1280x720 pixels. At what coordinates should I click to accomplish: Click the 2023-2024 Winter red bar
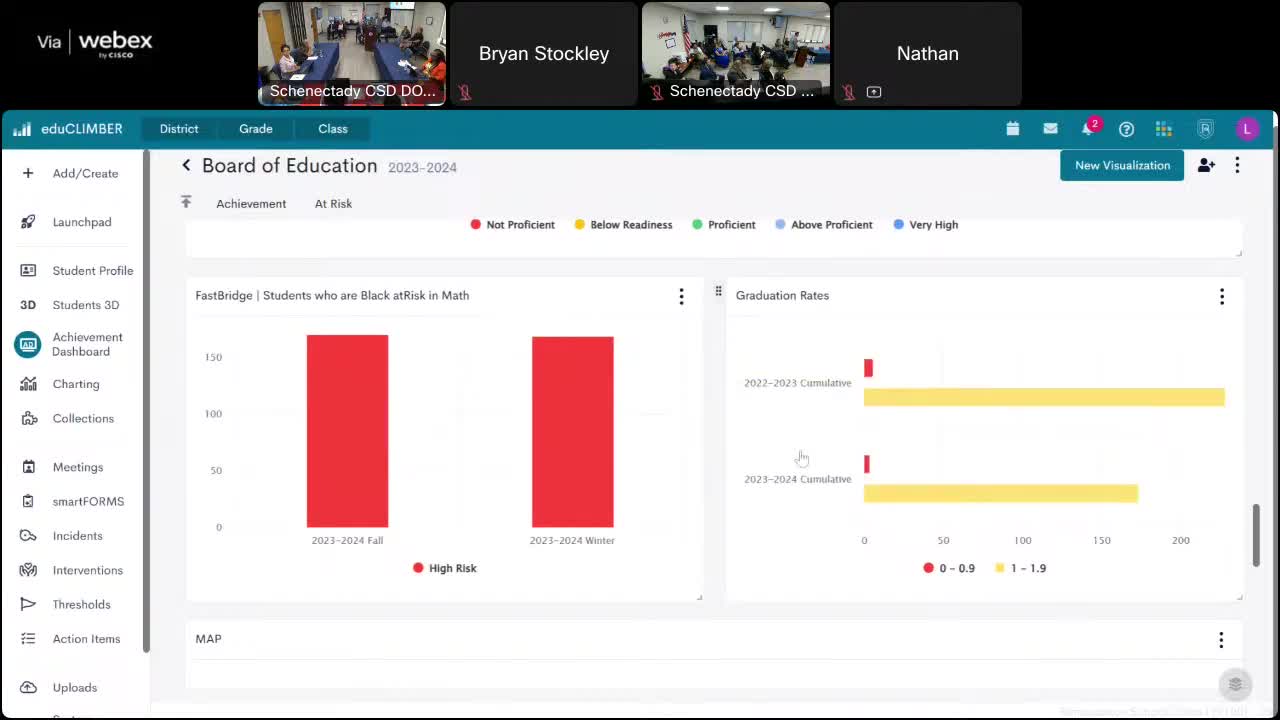click(572, 432)
